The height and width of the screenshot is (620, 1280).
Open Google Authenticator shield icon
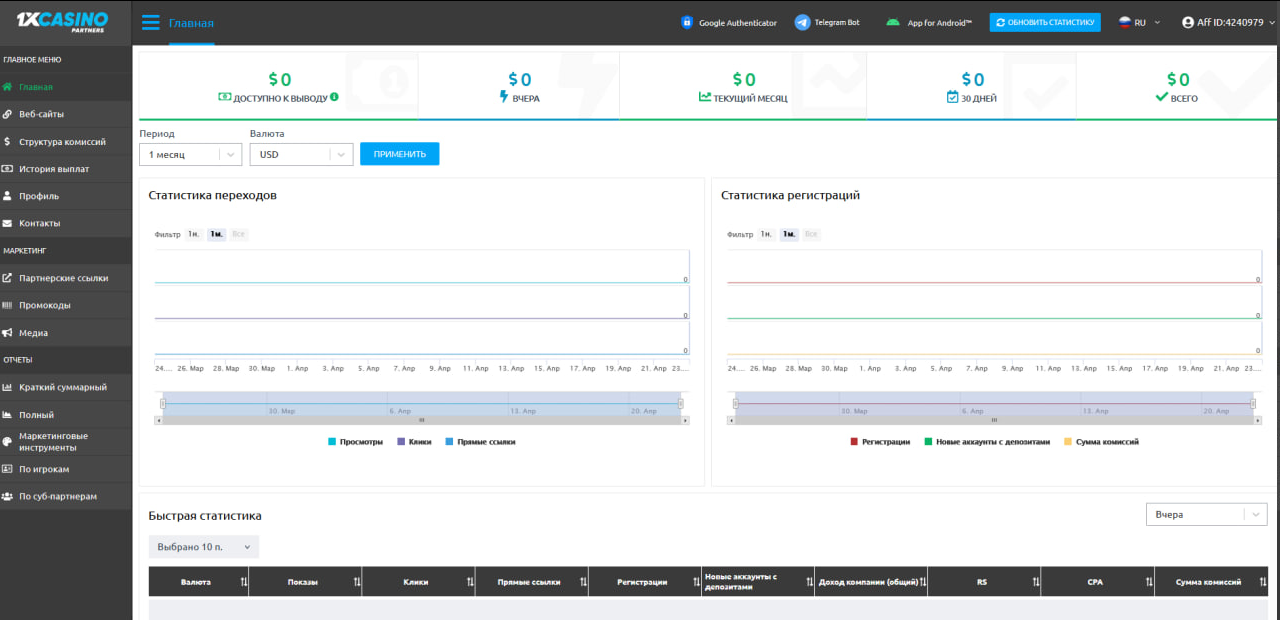click(x=687, y=22)
